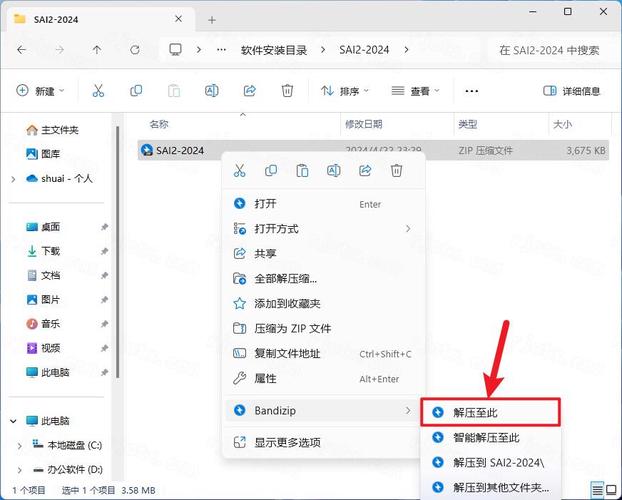
Task: Cut the file via the context menu scissors icon
Action: (x=240, y=171)
